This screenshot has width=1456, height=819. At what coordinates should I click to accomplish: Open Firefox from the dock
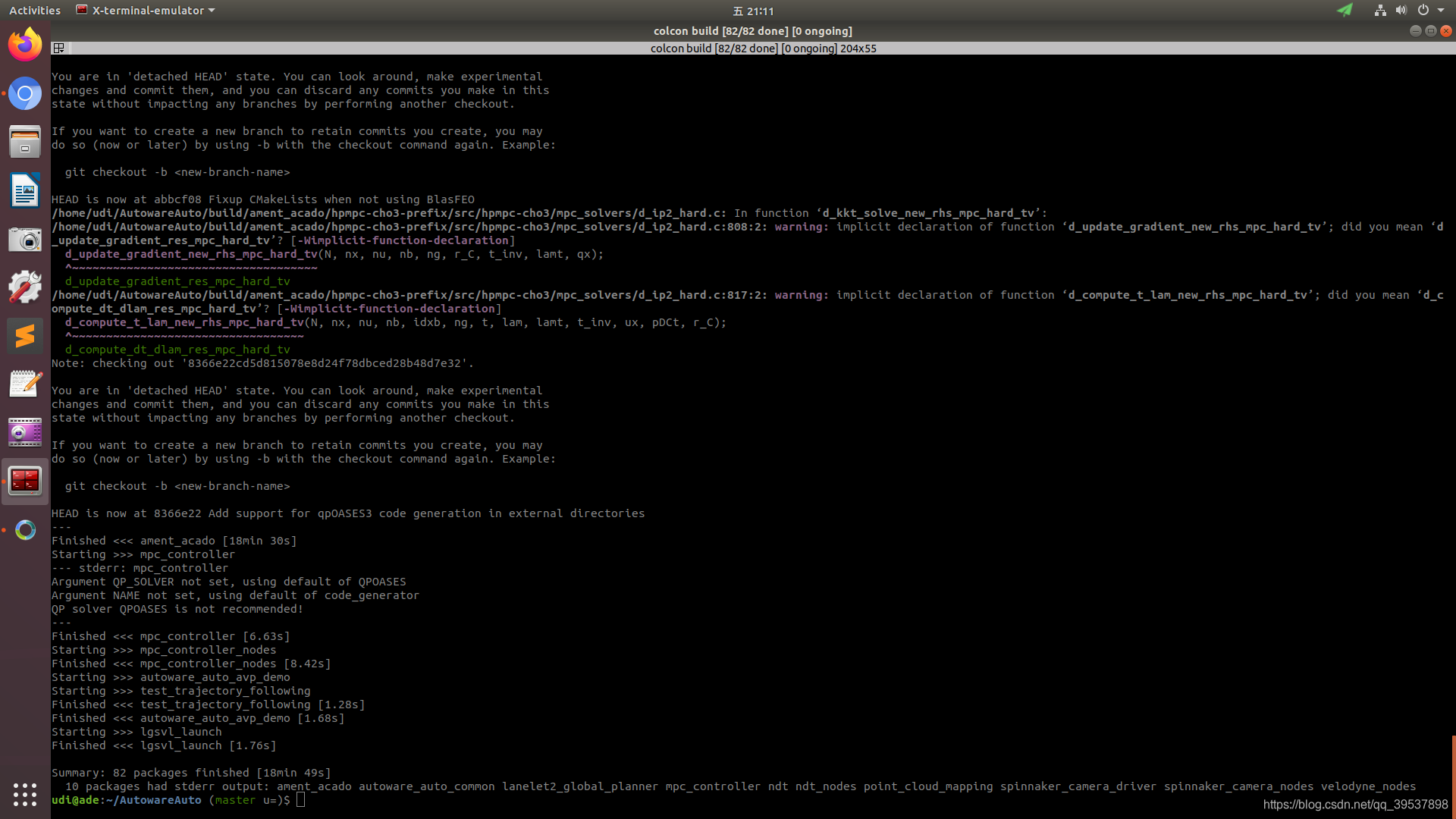click(x=25, y=45)
